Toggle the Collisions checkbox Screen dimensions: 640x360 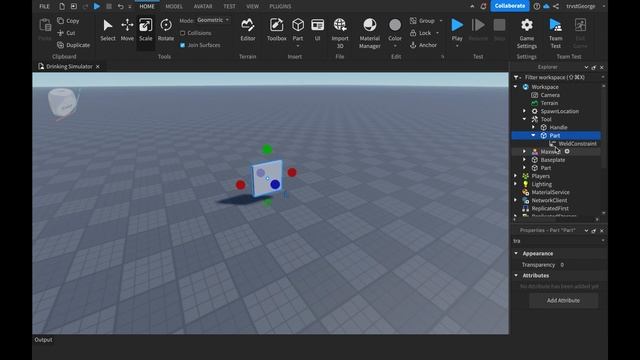tap(182, 33)
